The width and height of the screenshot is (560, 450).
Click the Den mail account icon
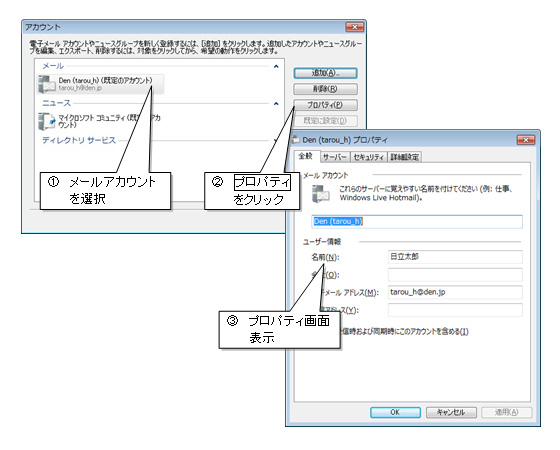[x=47, y=84]
